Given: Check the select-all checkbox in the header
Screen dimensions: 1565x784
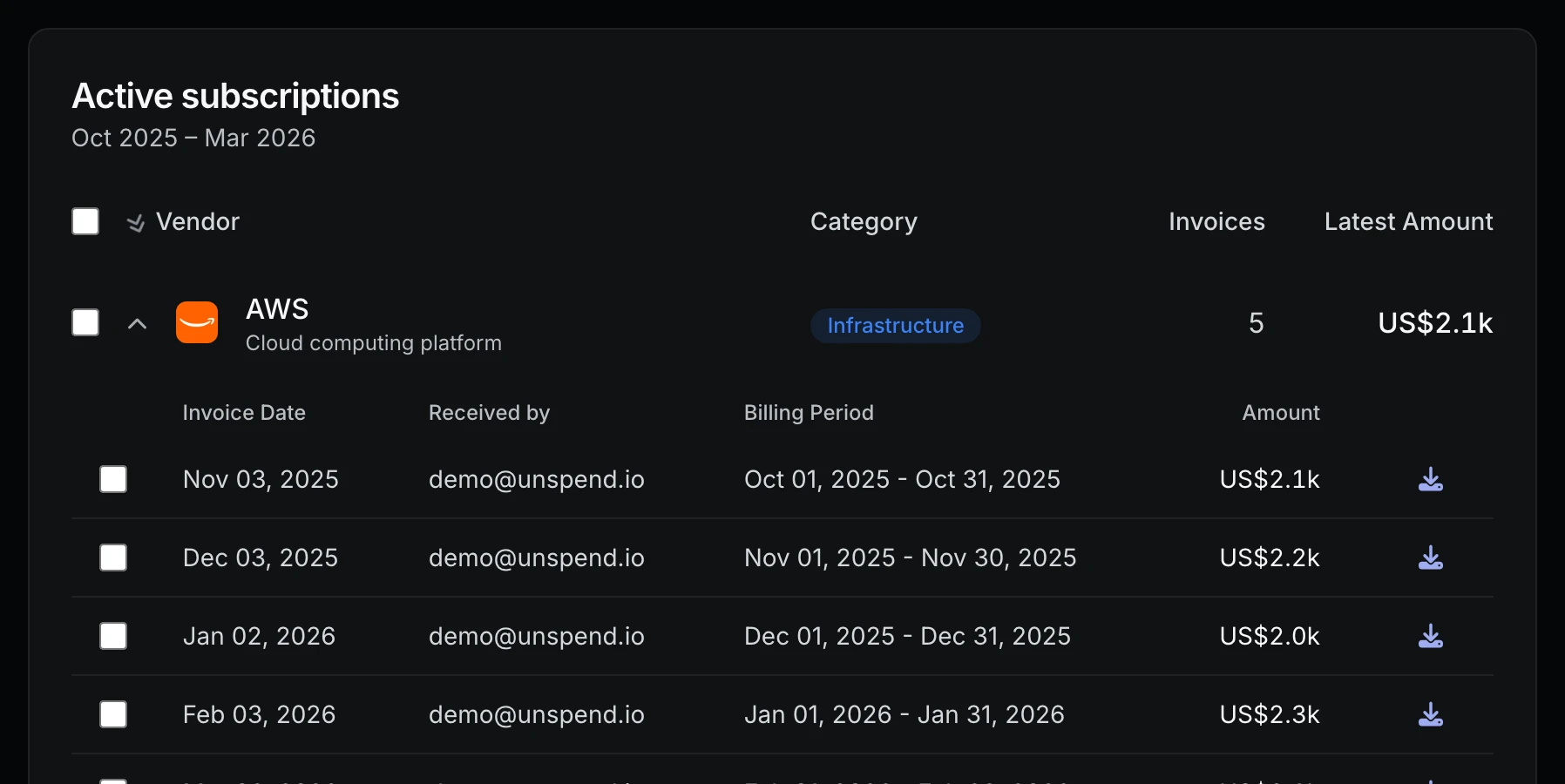Looking at the screenshot, I should click(x=85, y=221).
